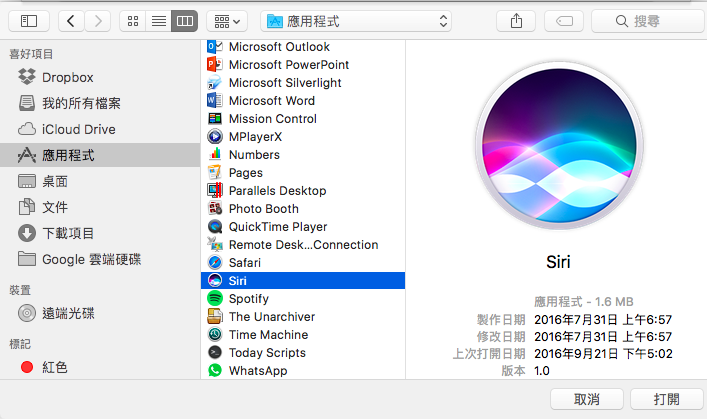The image size is (707, 419).
Task: Select Parallels Desktop app
Action: point(303,191)
